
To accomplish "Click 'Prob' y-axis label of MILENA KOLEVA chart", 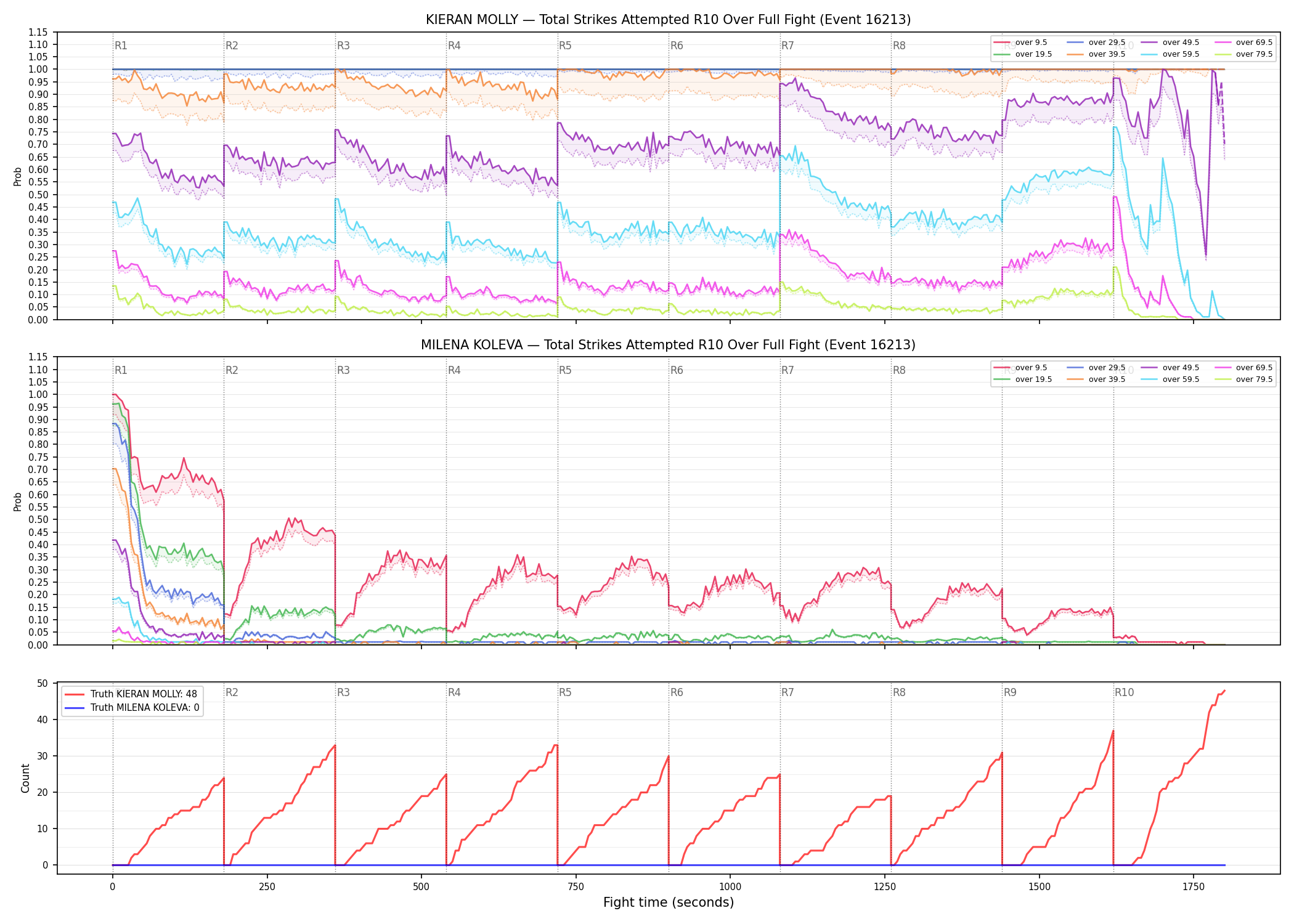I will pyautogui.click(x=18, y=501).
